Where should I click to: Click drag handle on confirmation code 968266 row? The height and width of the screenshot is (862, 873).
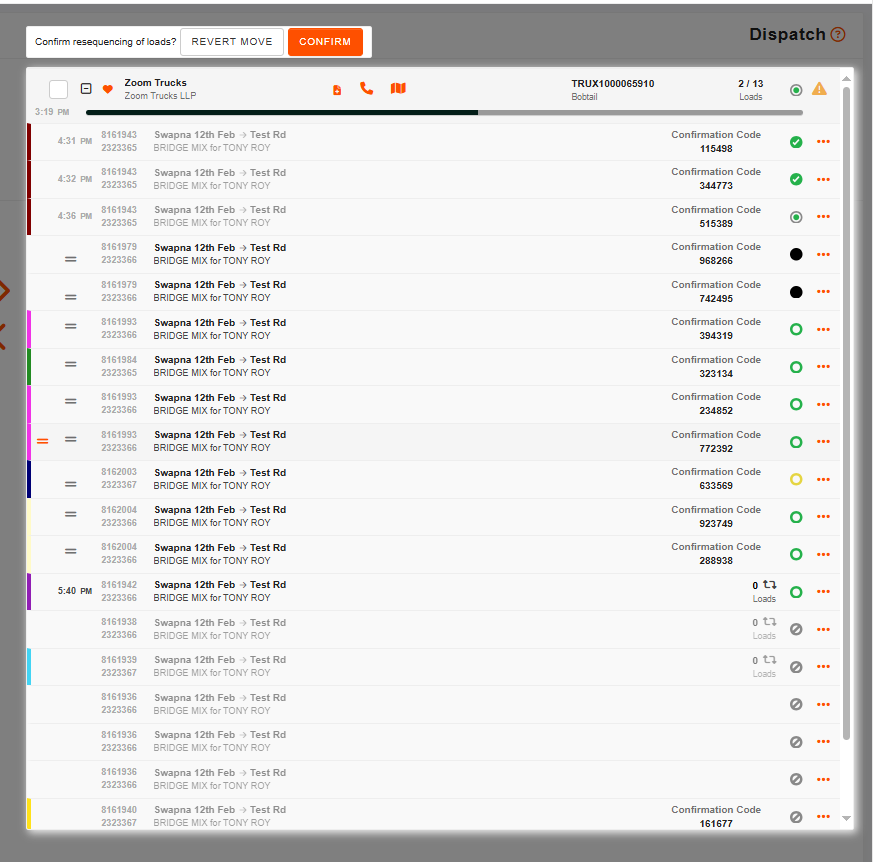(x=71, y=259)
